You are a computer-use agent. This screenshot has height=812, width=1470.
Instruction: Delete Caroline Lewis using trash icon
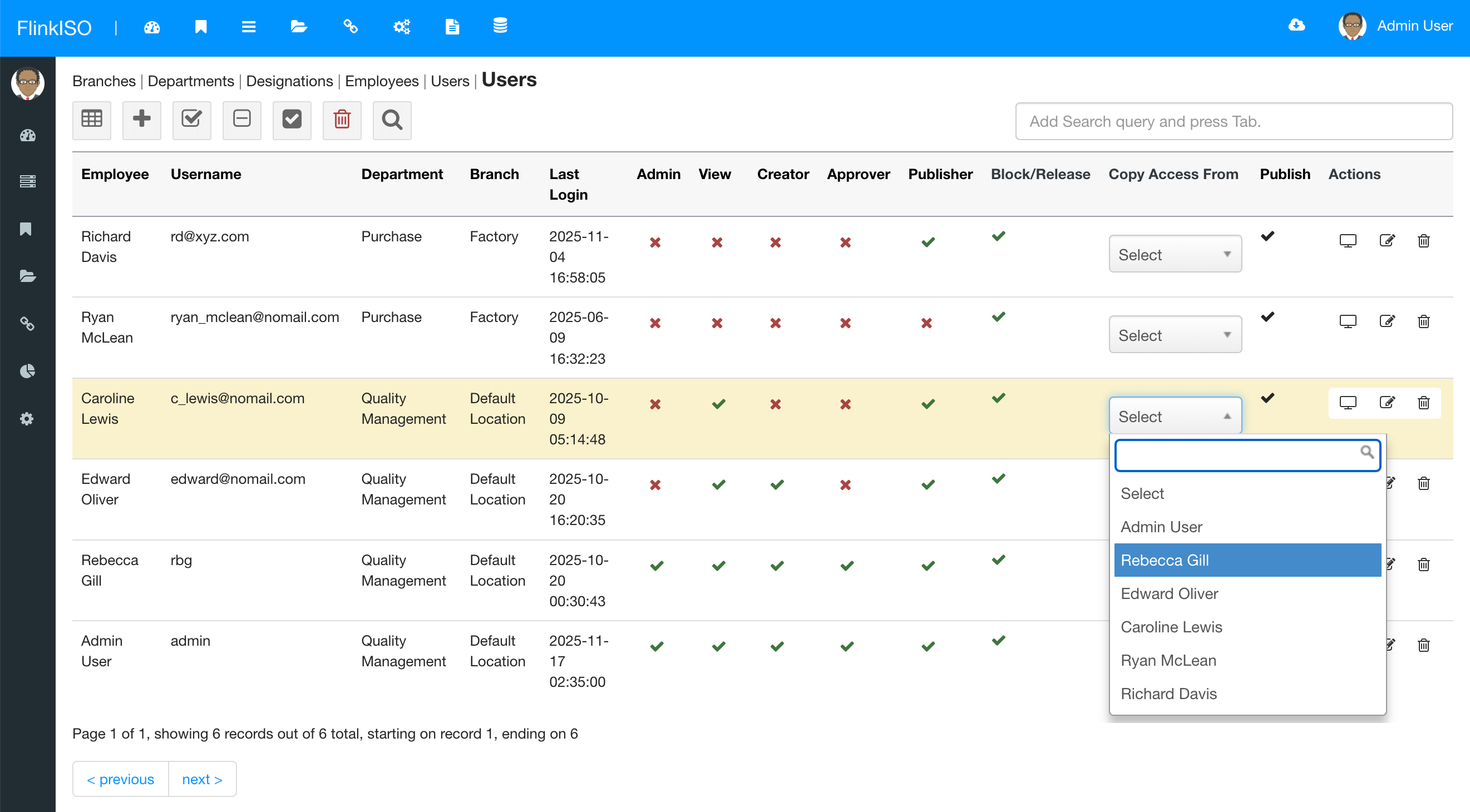pos(1423,403)
